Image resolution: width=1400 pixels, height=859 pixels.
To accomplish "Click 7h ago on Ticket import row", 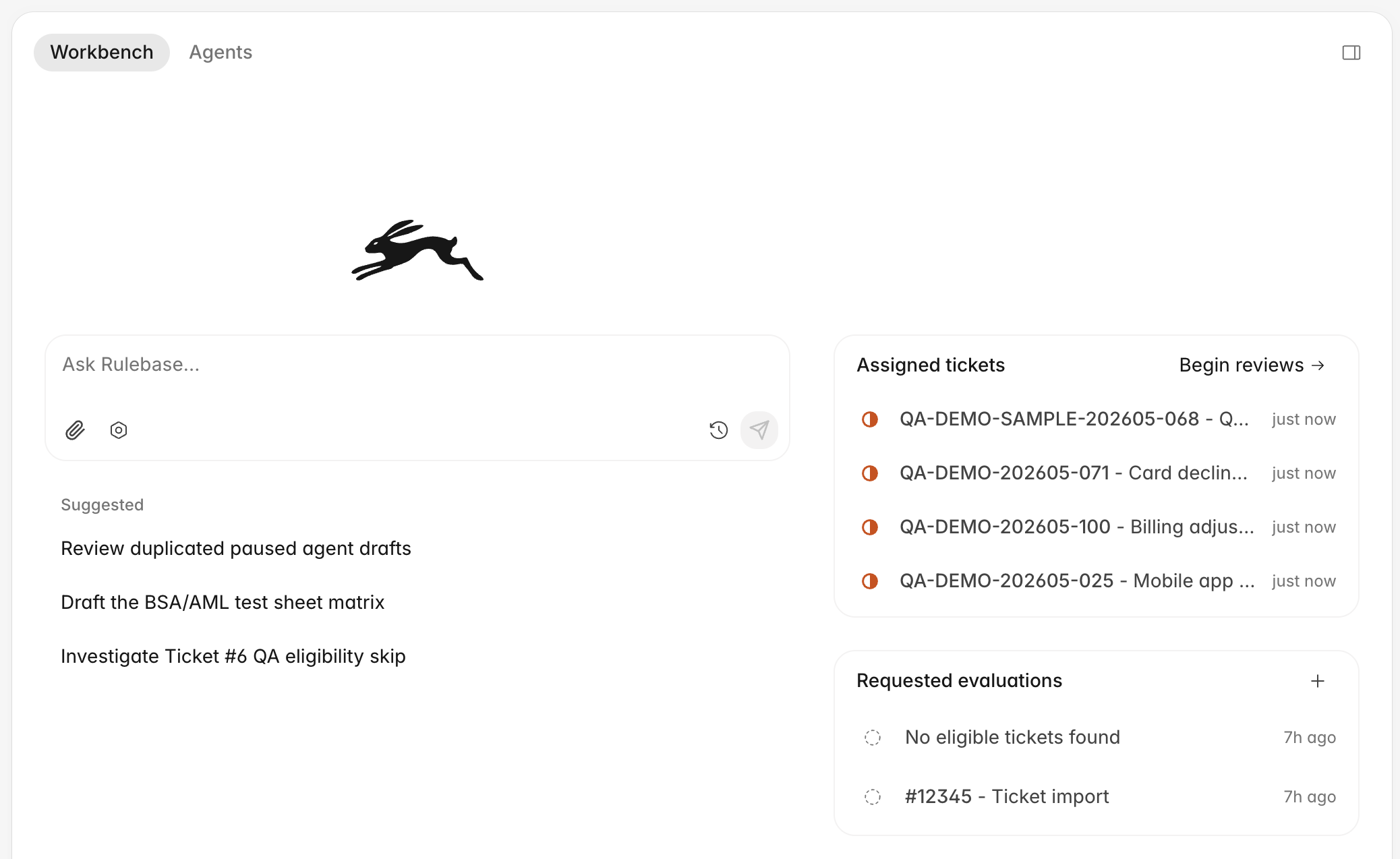I will pyautogui.click(x=1310, y=797).
